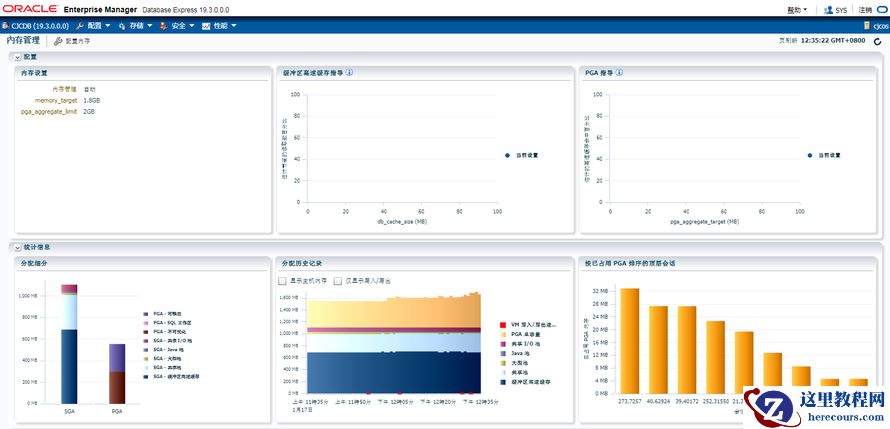
Task: Click the cjcos host link
Action: (880, 26)
